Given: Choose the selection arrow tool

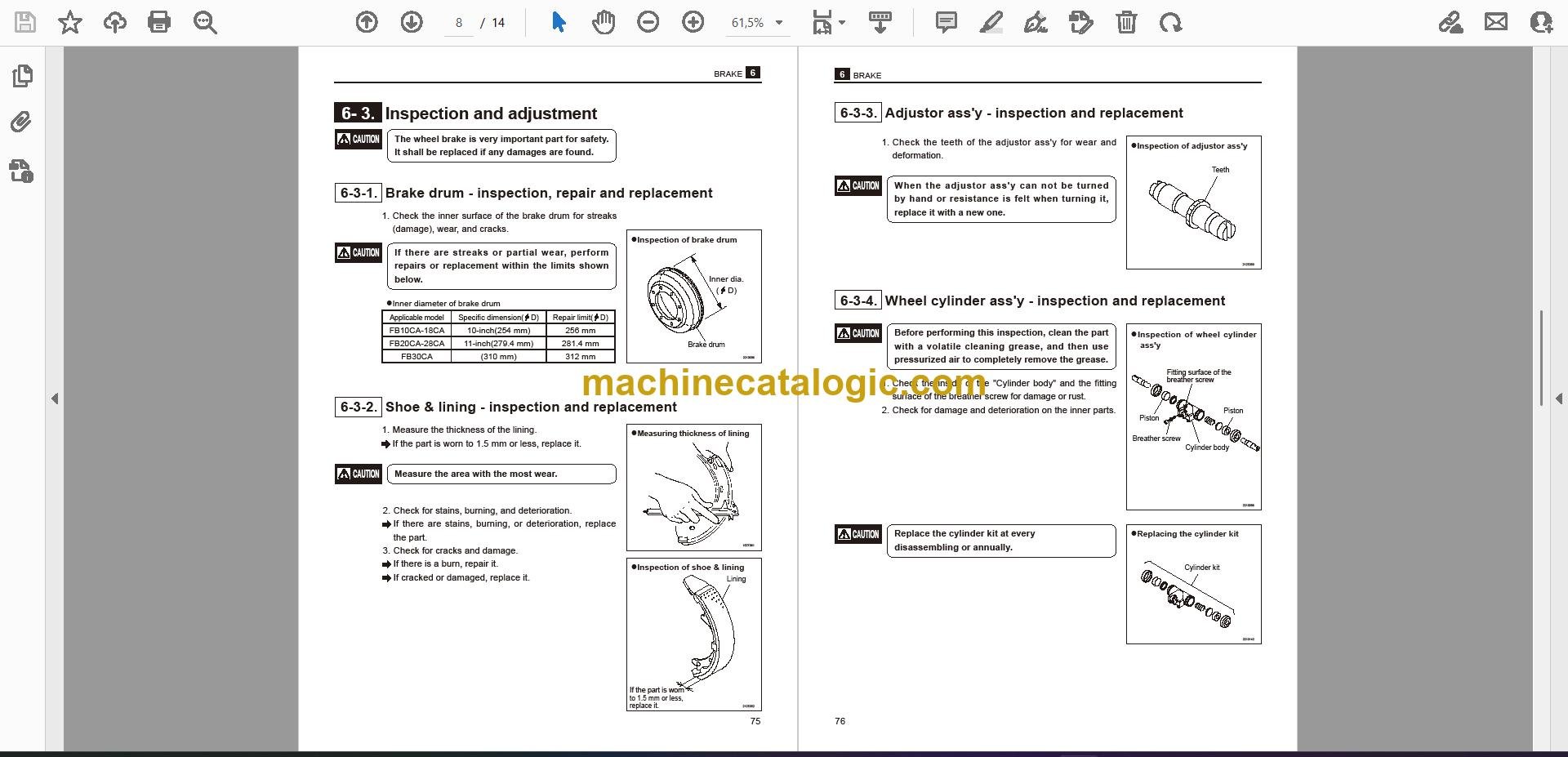Looking at the screenshot, I should coord(559,22).
